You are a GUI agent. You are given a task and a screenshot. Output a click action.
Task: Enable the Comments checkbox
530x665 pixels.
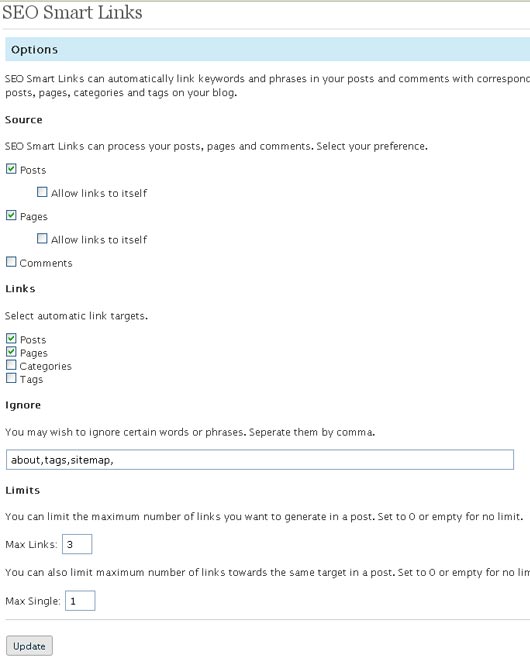tap(11, 262)
